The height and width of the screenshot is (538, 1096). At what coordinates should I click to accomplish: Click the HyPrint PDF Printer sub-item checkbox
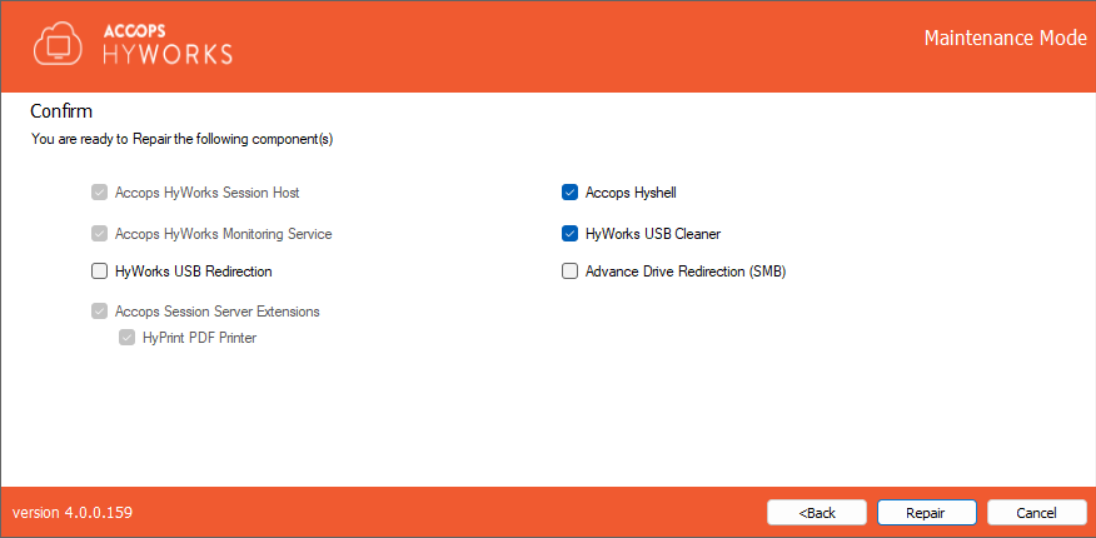point(127,338)
